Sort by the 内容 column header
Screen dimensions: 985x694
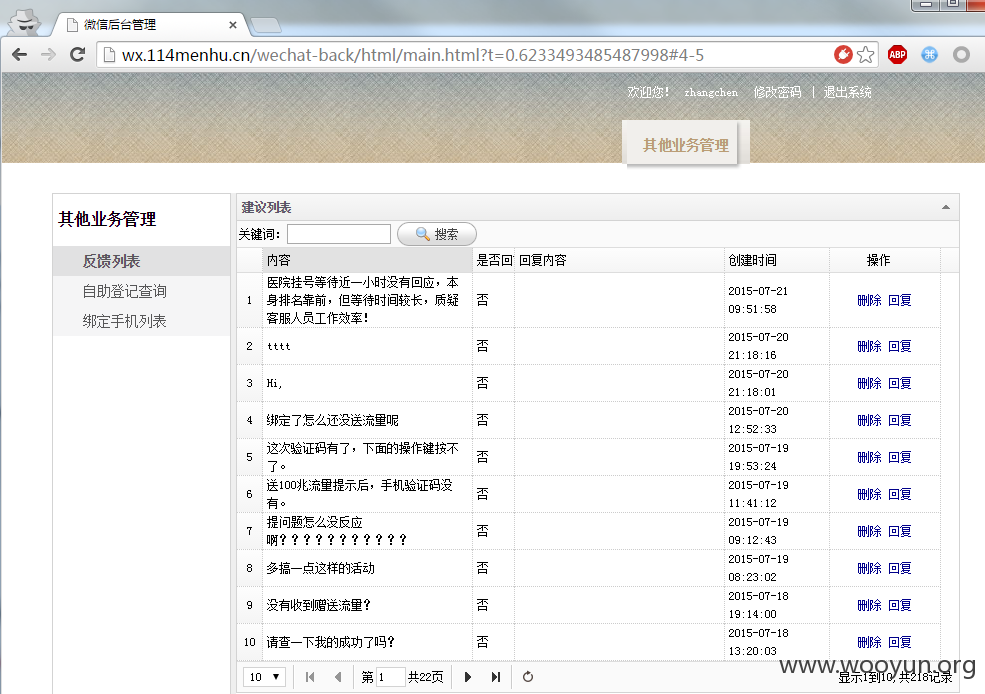367,260
